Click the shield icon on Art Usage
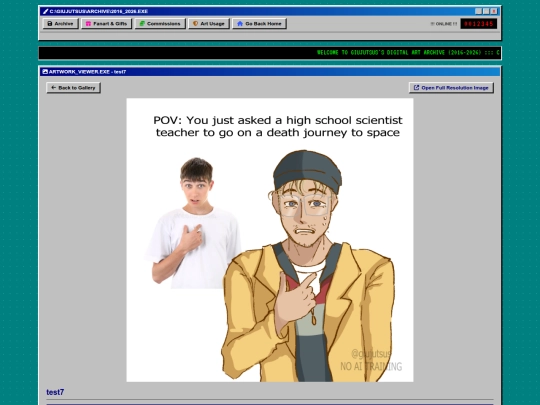 195,23
